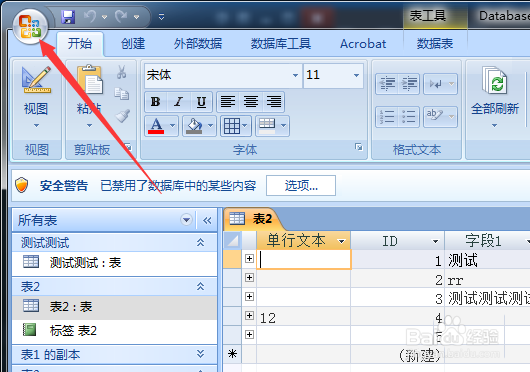Apply the red font color
530x372 pixels.
156,126
